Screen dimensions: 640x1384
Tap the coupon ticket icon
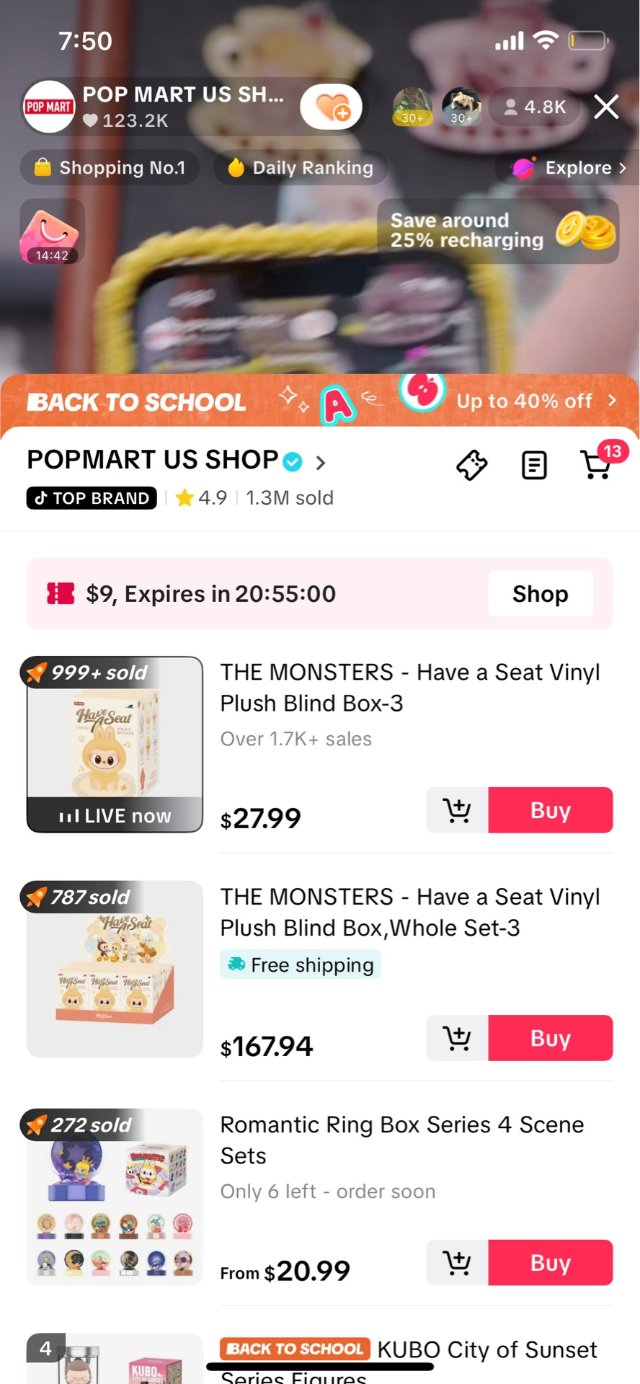coord(472,465)
